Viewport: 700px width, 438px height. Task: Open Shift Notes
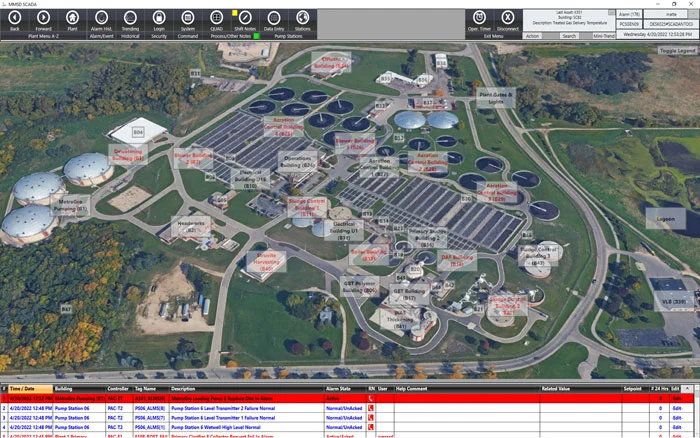point(245,17)
